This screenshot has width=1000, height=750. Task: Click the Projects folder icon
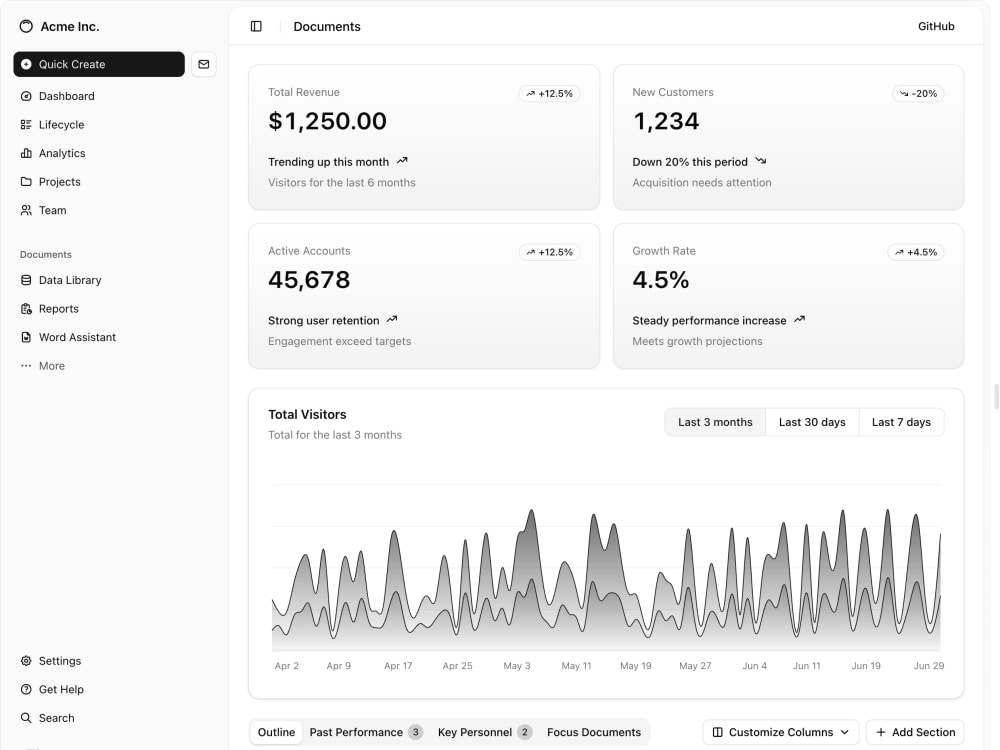pyautogui.click(x=26, y=182)
